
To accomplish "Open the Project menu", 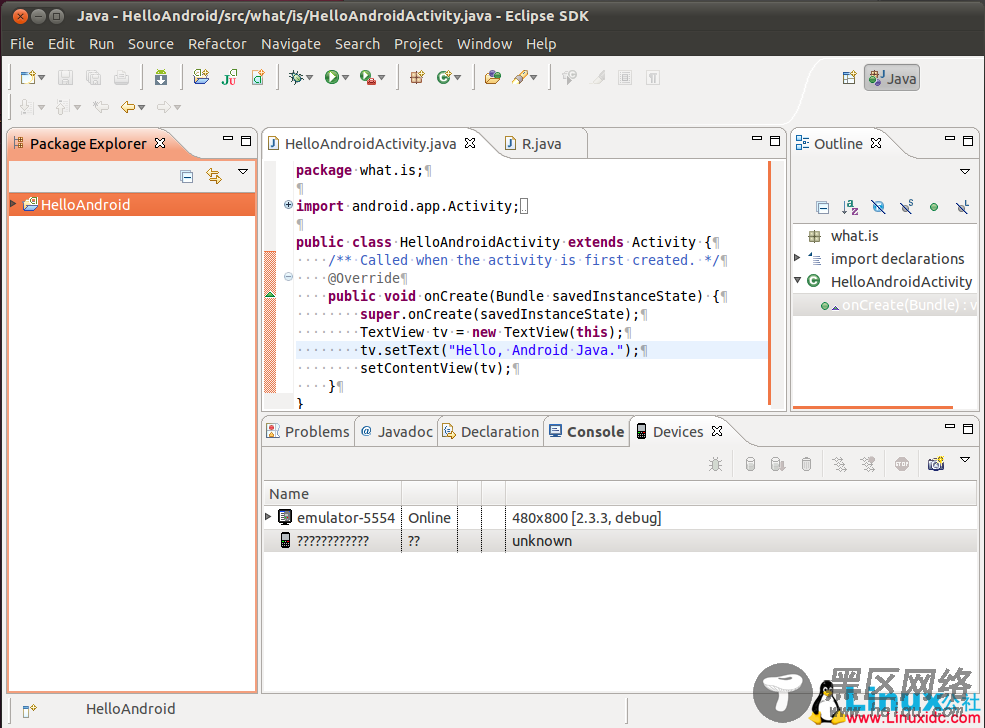I will [x=418, y=44].
